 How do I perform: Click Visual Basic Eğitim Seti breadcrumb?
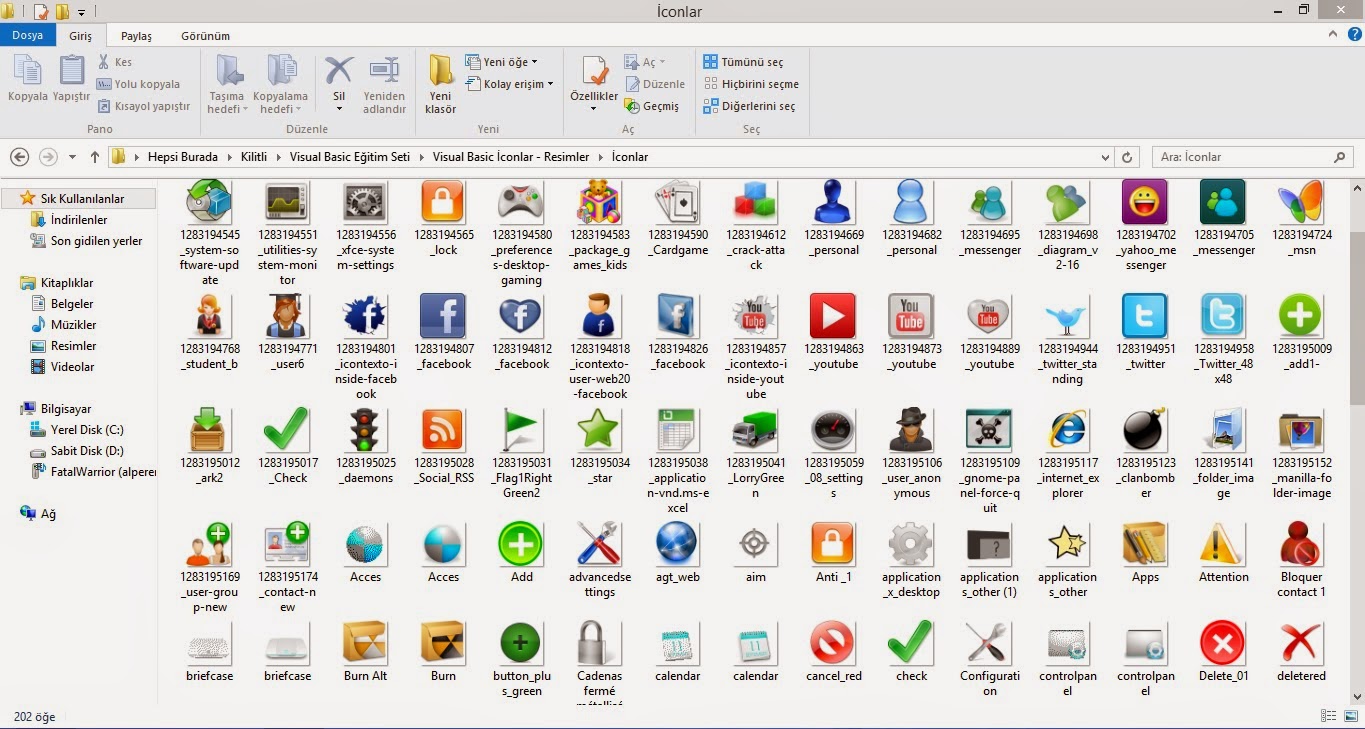tap(349, 157)
